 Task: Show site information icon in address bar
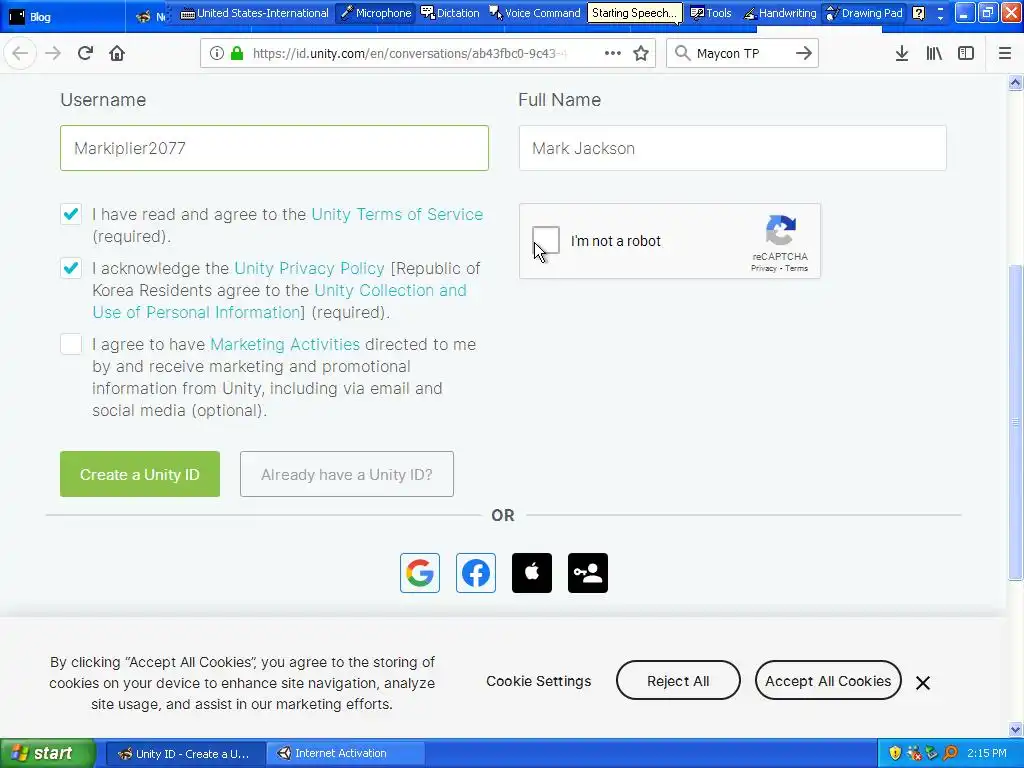click(x=216, y=53)
